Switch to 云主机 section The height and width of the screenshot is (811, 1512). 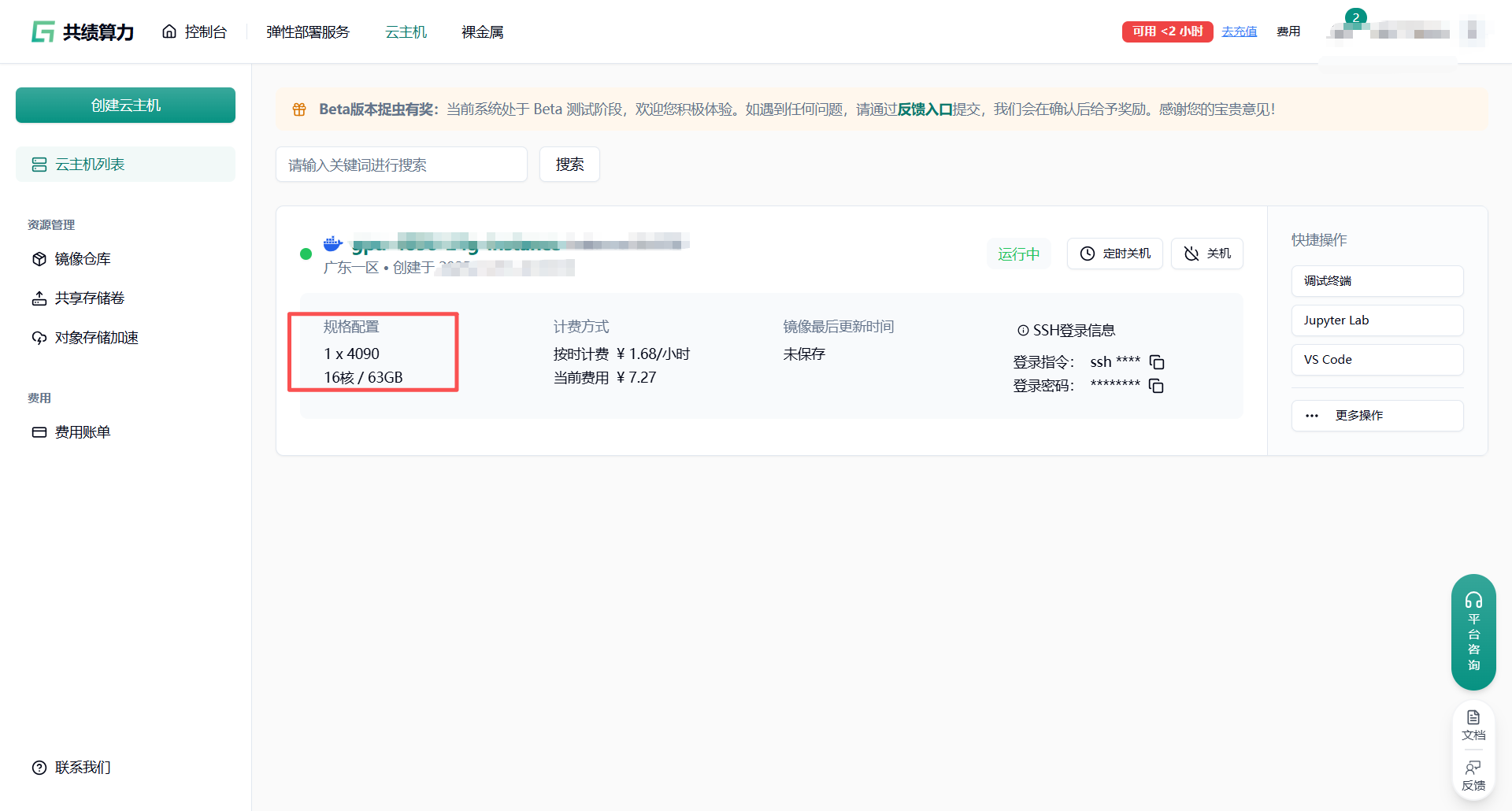tap(406, 31)
